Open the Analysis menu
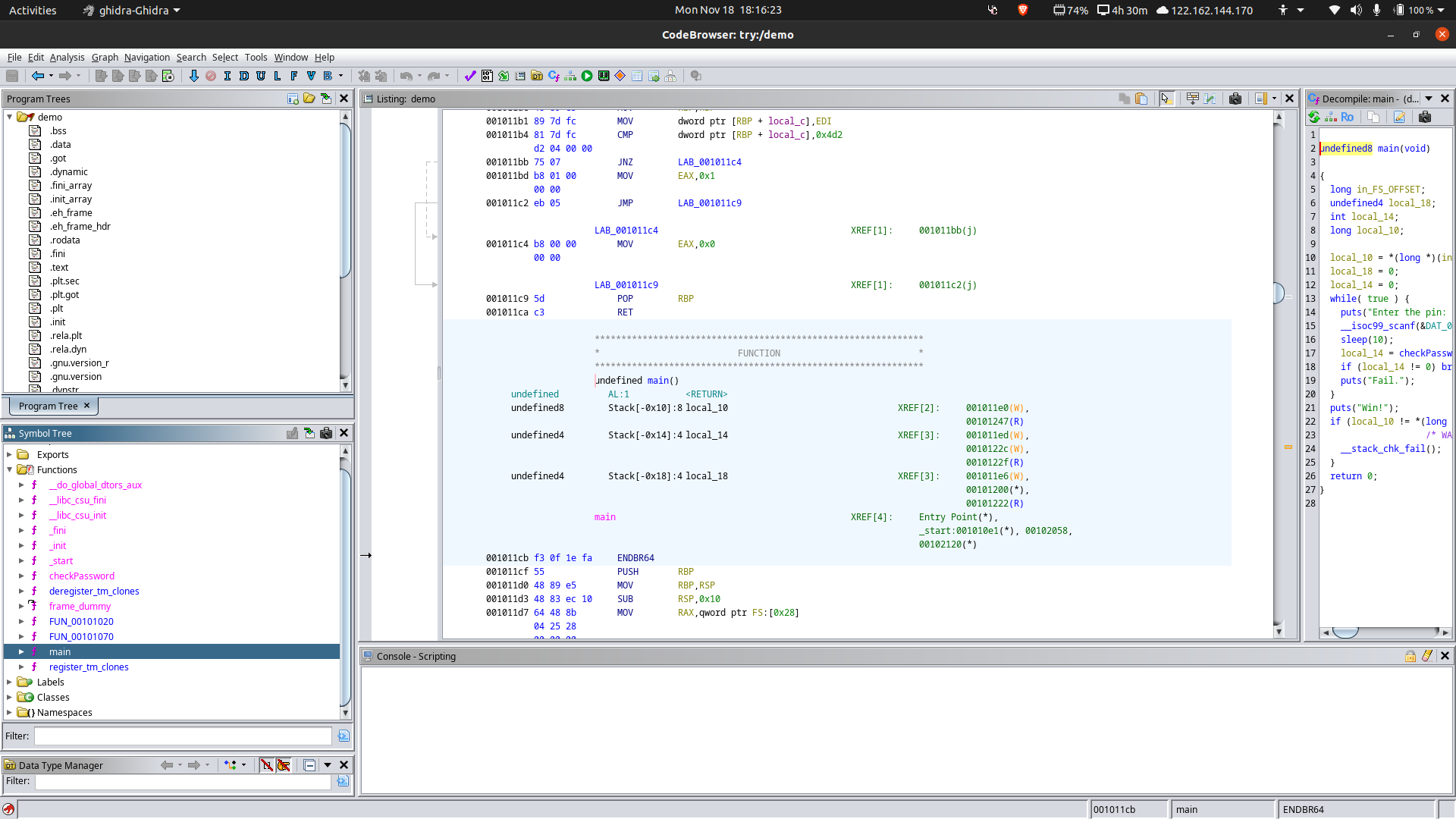Screen dimensions: 1456x819 67,57
